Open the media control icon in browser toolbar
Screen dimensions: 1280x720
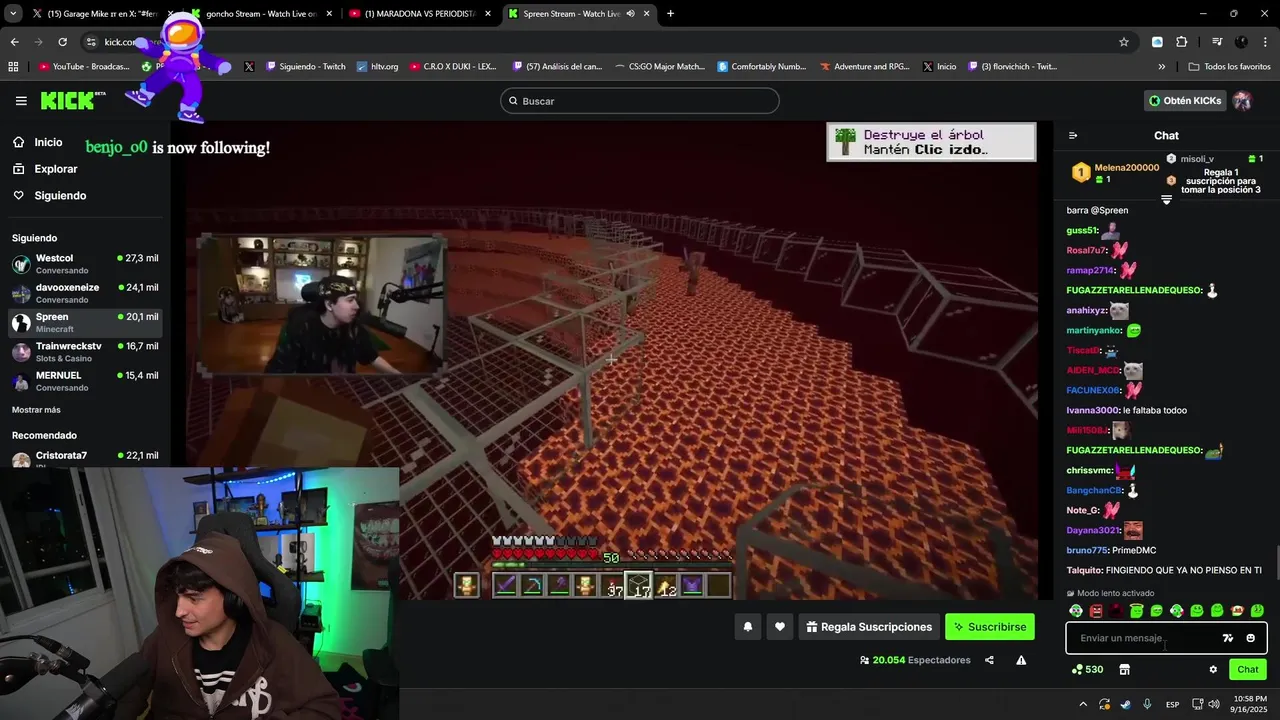(1217, 42)
